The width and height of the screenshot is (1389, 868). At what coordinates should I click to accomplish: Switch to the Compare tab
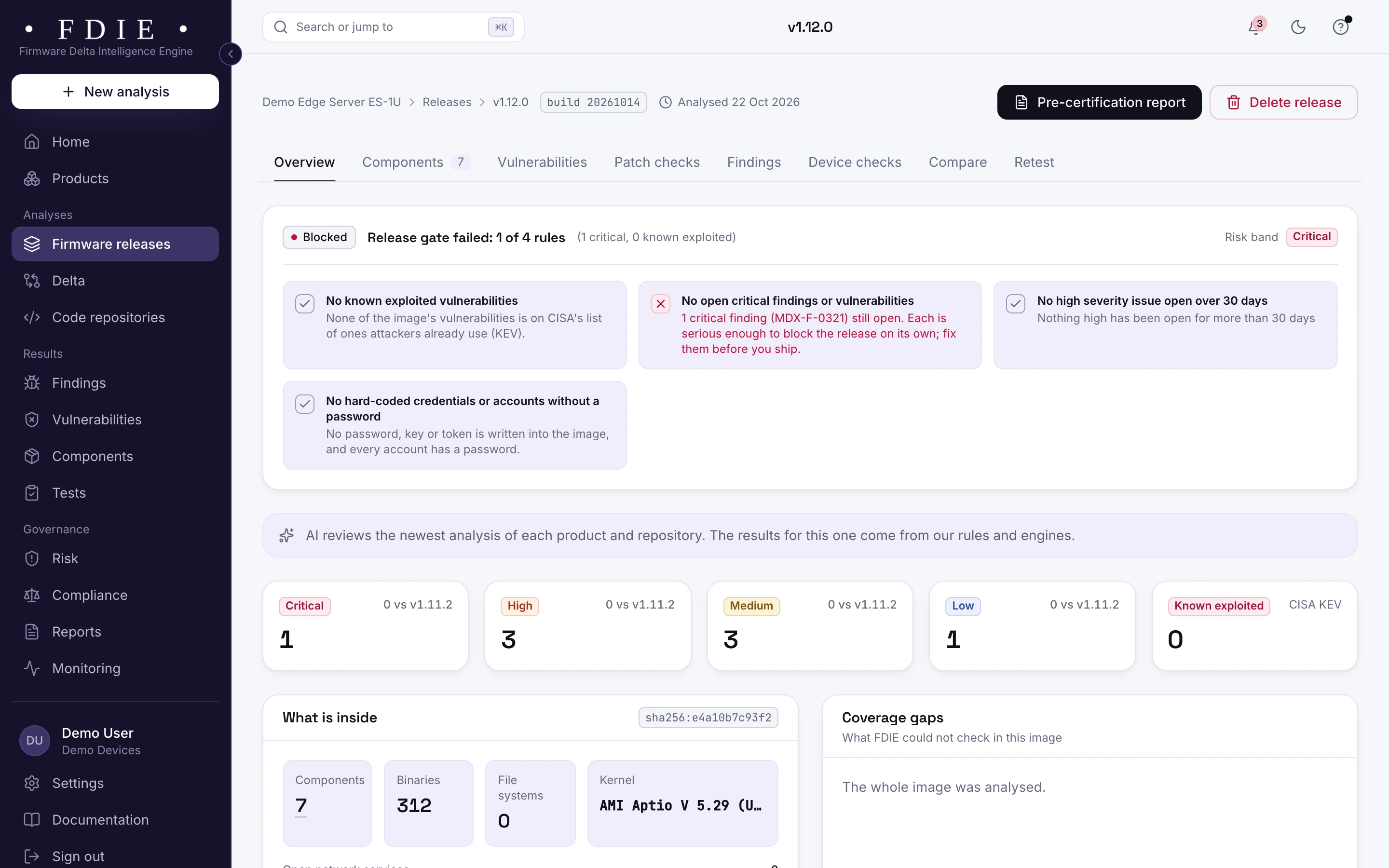(x=957, y=163)
